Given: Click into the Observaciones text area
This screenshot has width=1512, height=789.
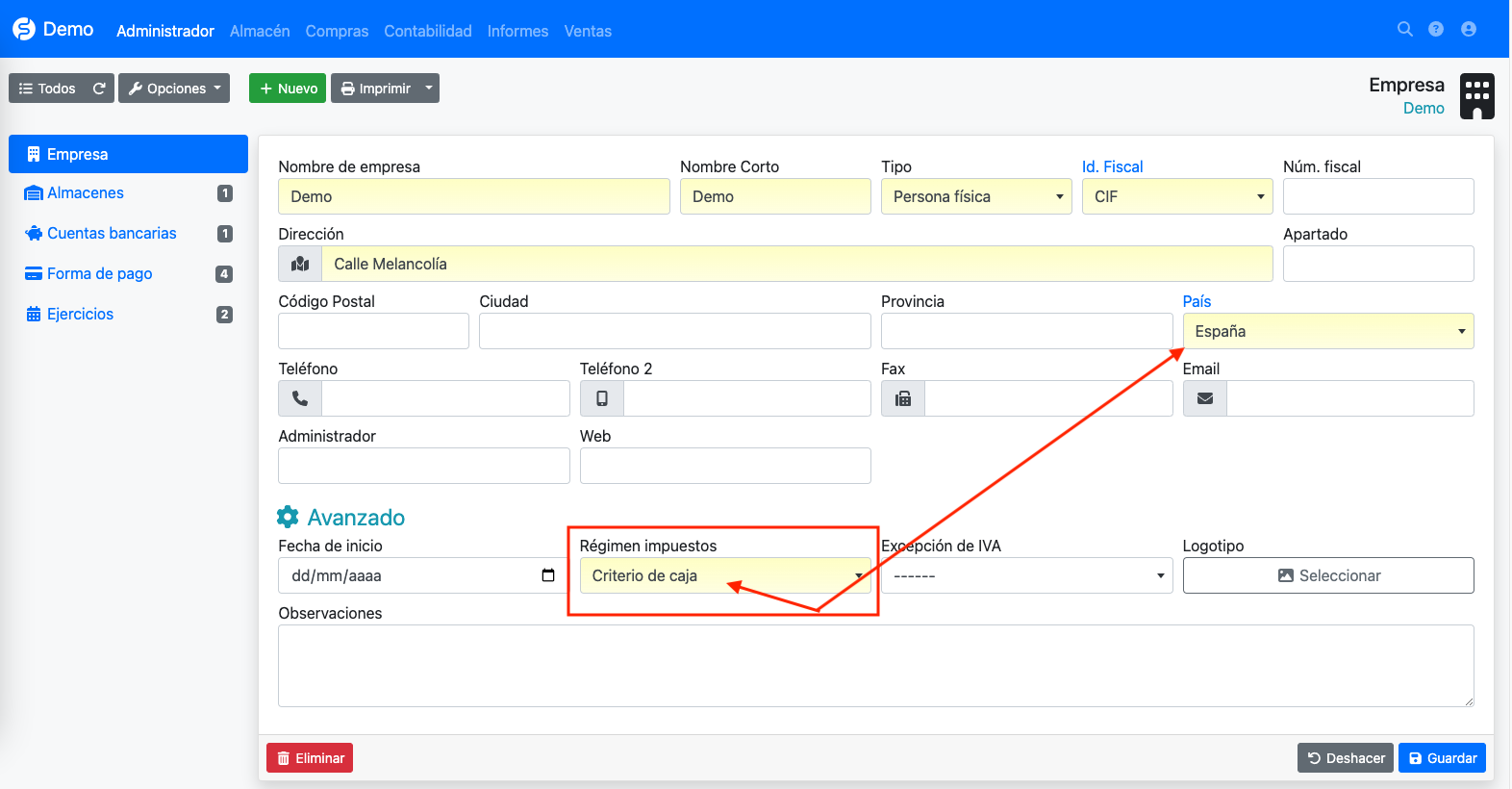Looking at the screenshot, I should tap(875, 666).
